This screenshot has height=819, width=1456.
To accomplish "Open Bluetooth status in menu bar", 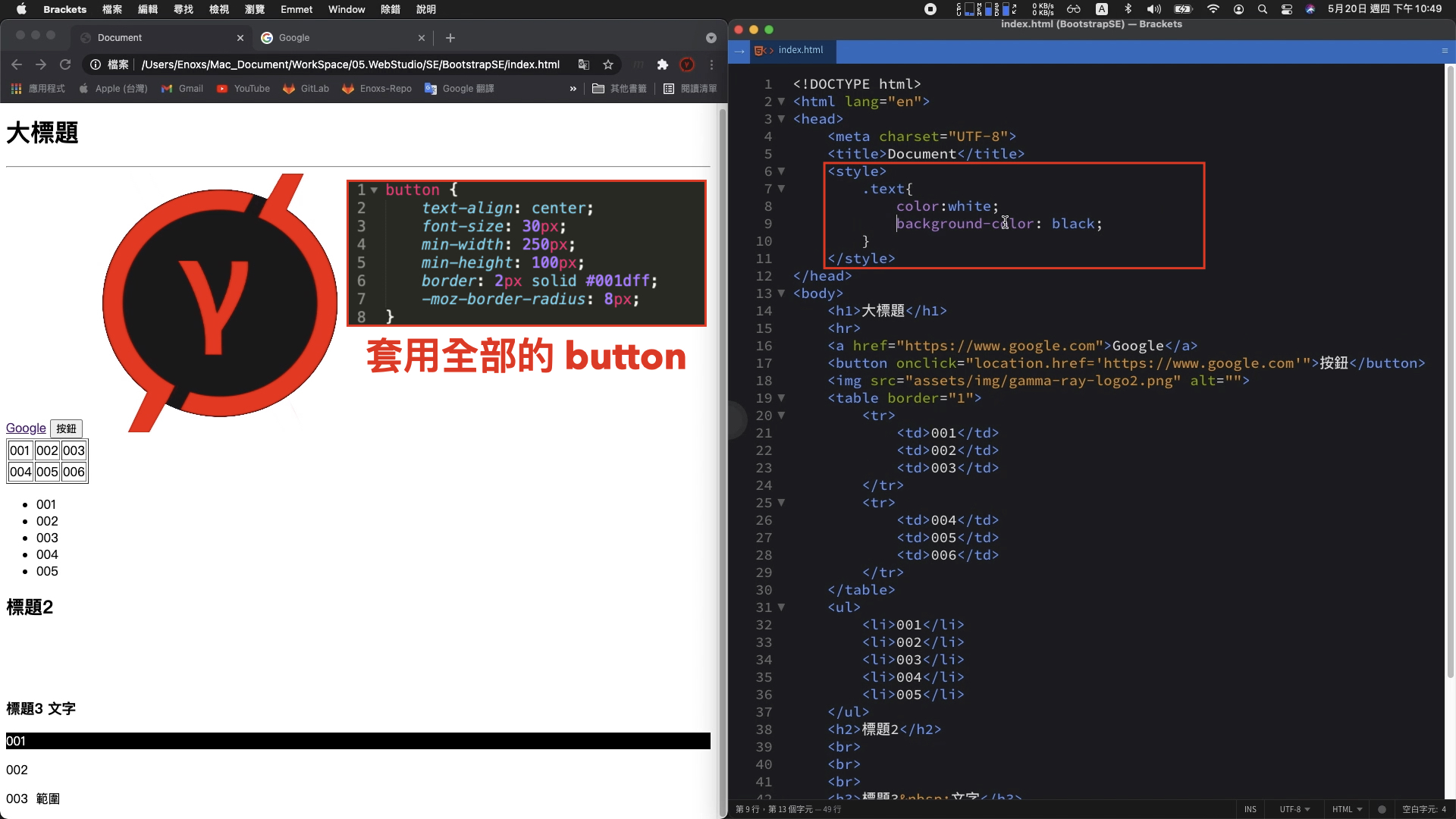I will pyautogui.click(x=1128, y=9).
